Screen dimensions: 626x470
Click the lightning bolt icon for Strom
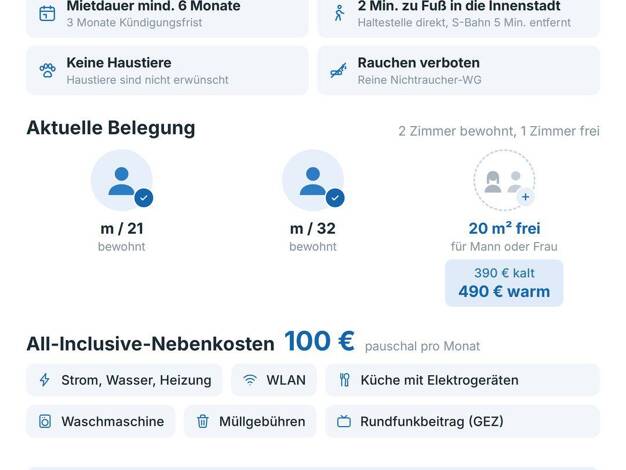[45, 380]
